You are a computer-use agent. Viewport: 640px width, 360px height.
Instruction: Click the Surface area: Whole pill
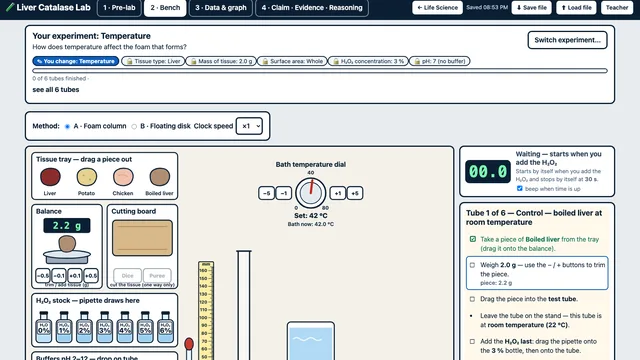[292, 61]
